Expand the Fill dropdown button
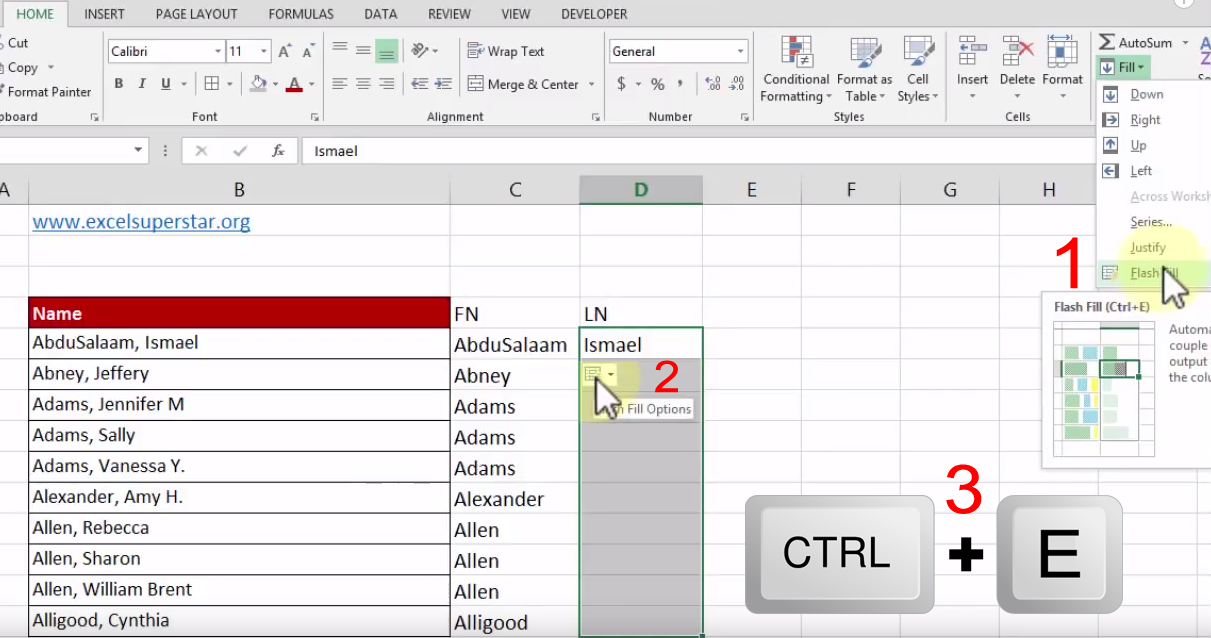The image size is (1211, 638). point(1123,68)
